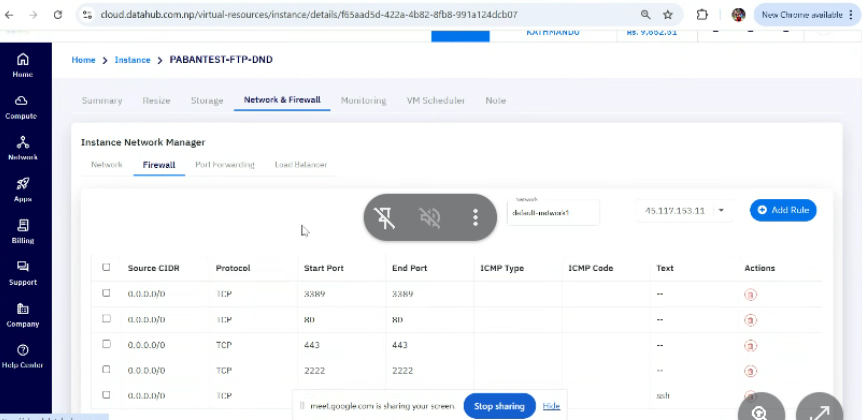The image size is (862, 420).
Task: Open the Apps rocket icon
Action: click(22, 189)
